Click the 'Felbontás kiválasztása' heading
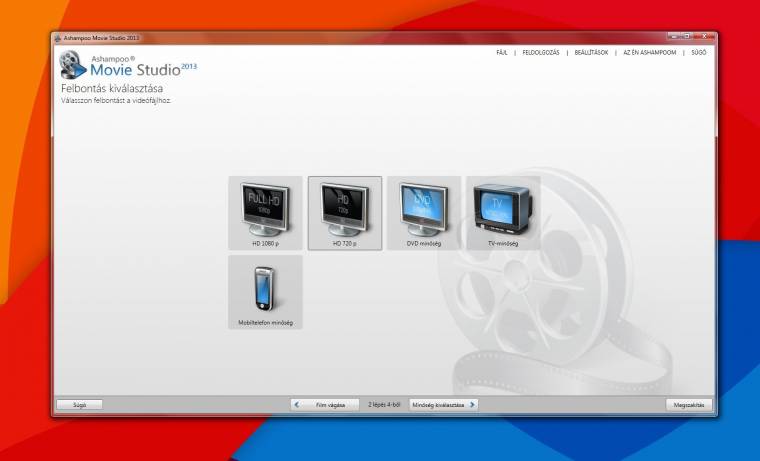This screenshot has height=461, width=760. [112, 89]
